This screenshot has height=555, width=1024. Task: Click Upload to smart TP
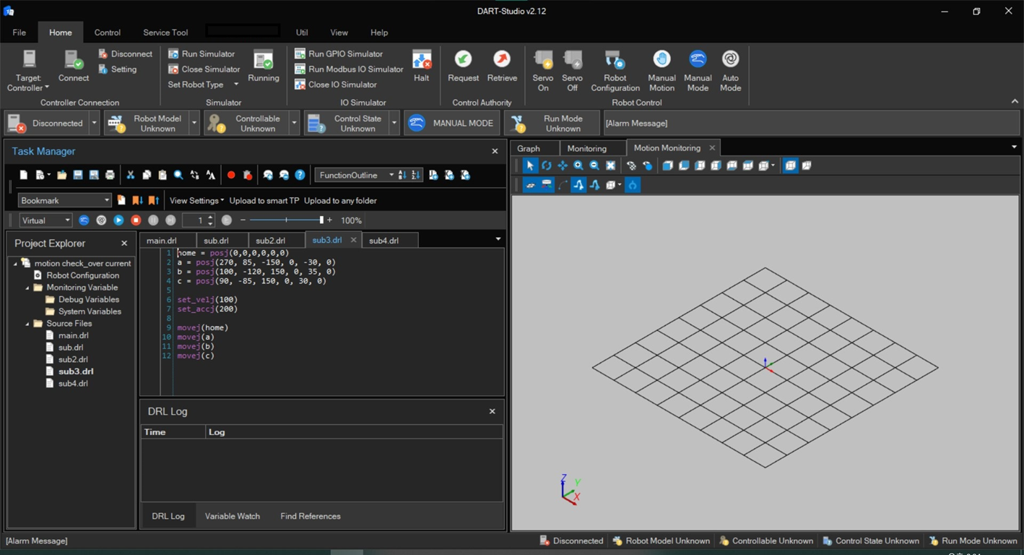pyautogui.click(x=264, y=200)
